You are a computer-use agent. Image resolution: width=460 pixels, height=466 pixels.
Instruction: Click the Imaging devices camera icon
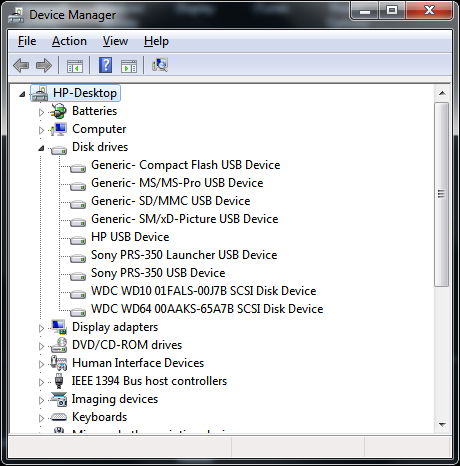click(59, 399)
